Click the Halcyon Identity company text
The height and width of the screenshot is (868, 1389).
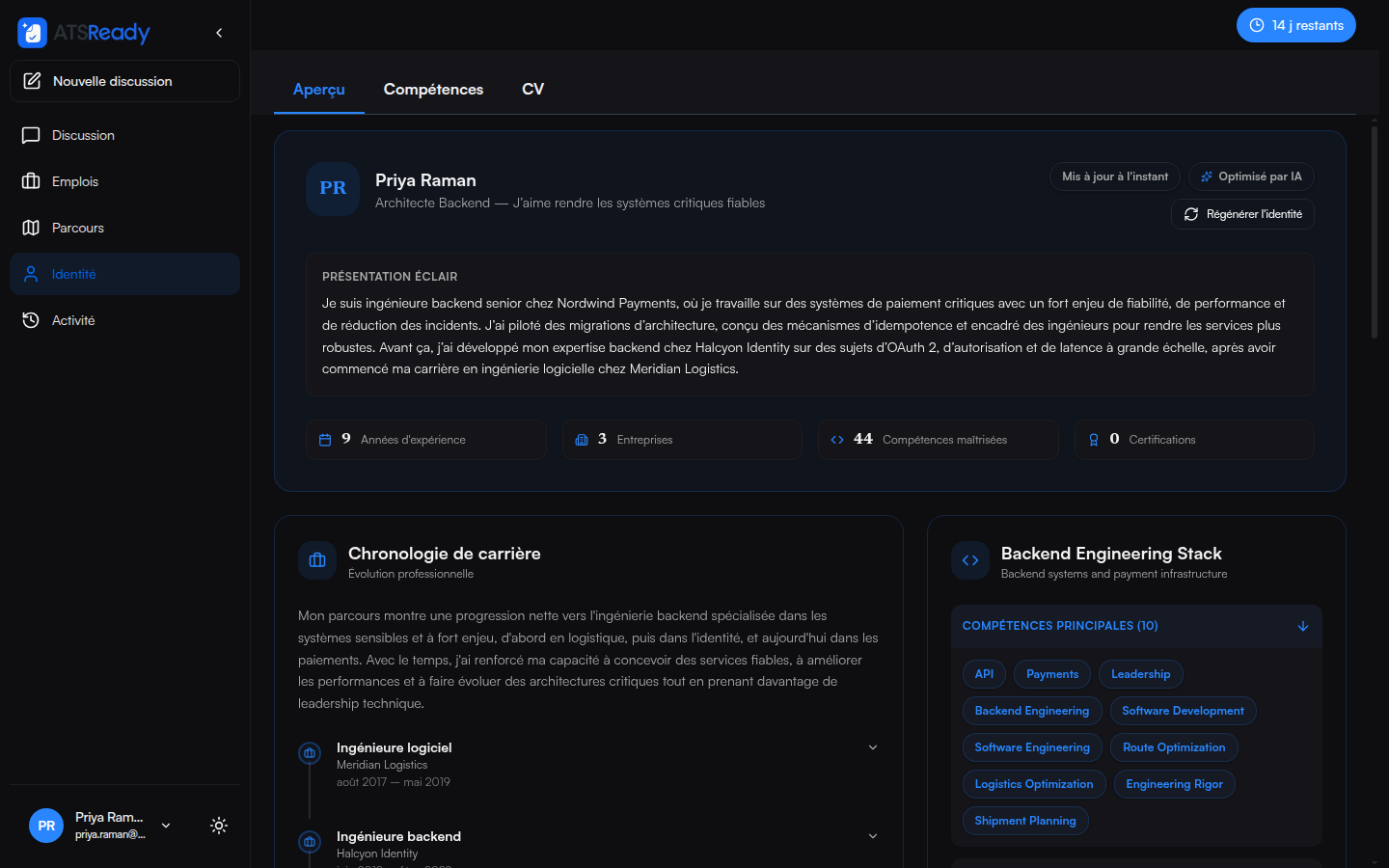[x=377, y=854]
